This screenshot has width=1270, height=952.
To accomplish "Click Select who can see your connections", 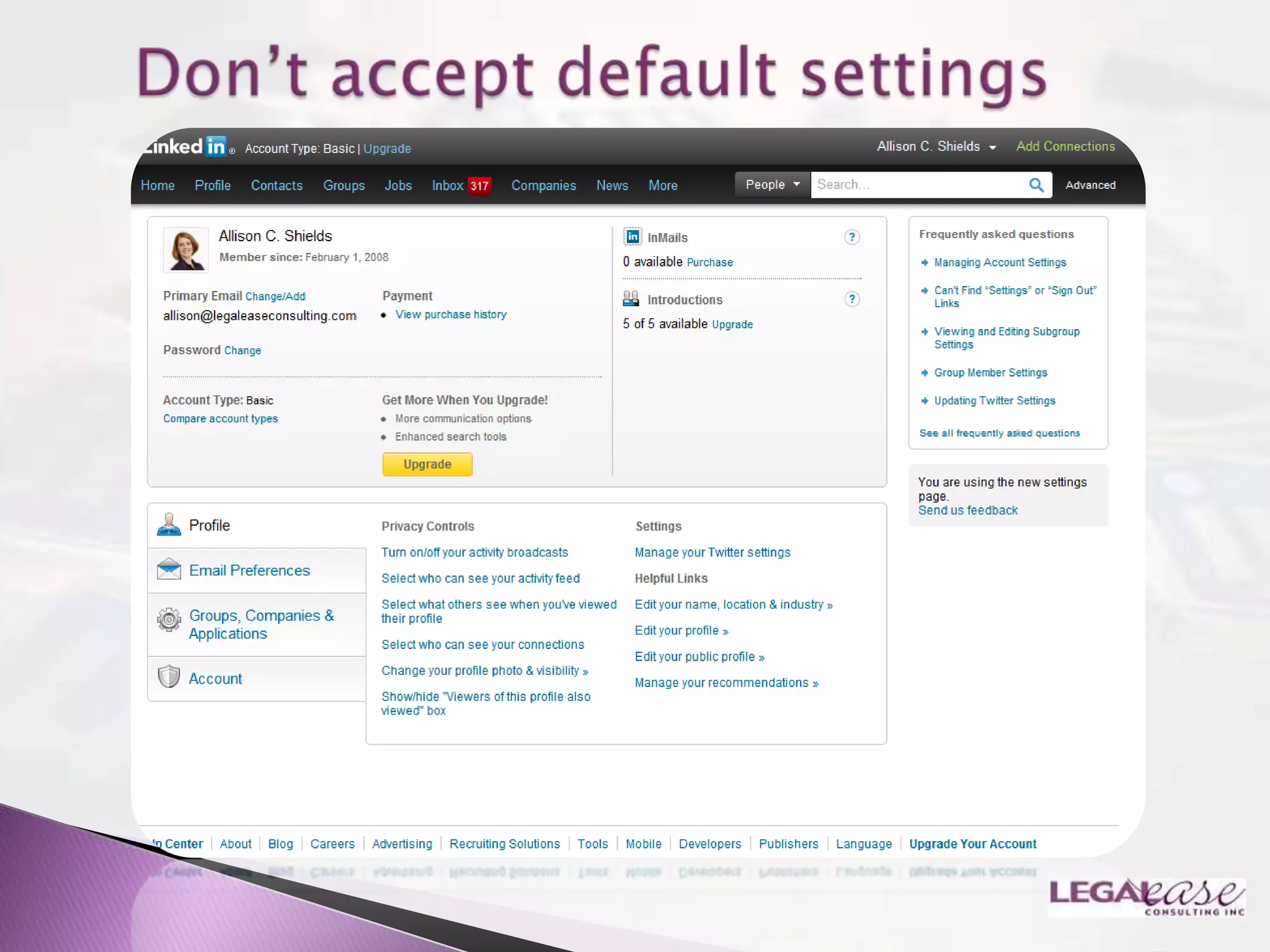I will click(x=482, y=645).
